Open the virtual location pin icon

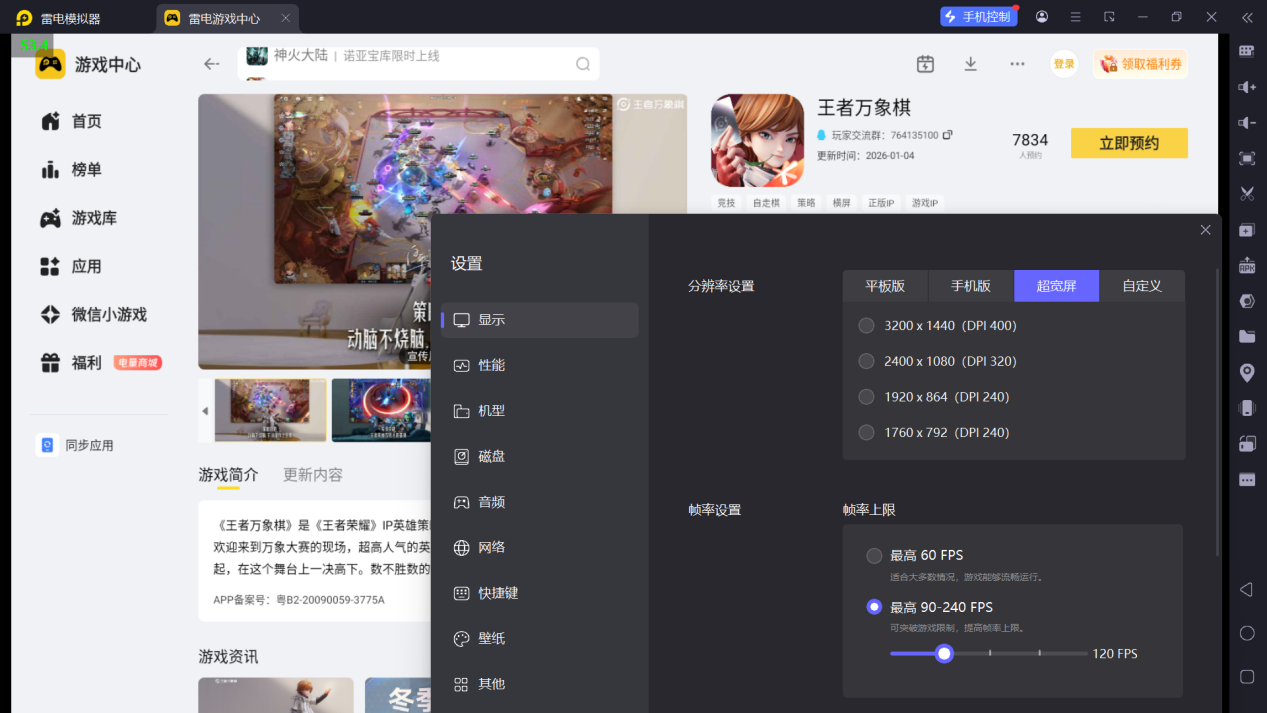[1245, 371]
